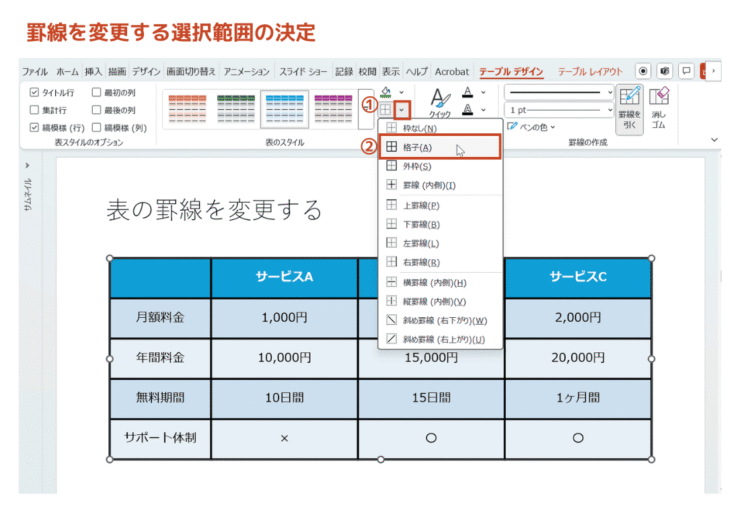
Task: Click the text fill A icon
Action: [x=468, y=92]
